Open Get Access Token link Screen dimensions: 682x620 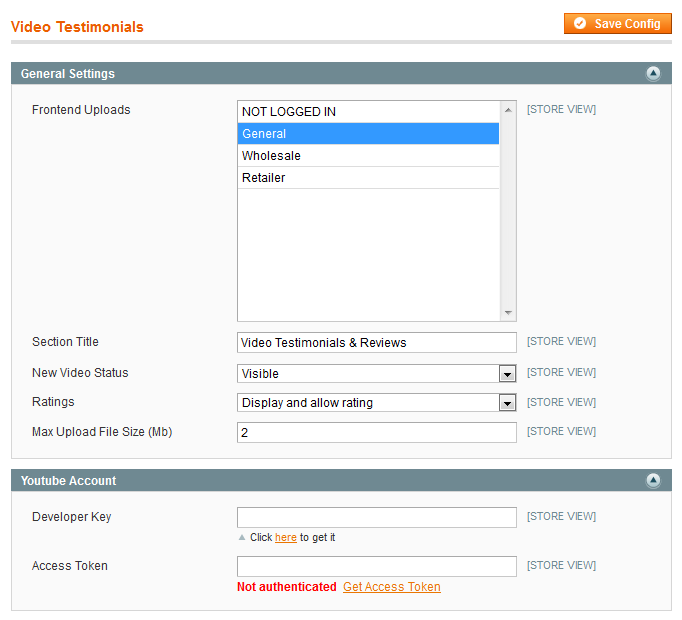click(x=391, y=586)
